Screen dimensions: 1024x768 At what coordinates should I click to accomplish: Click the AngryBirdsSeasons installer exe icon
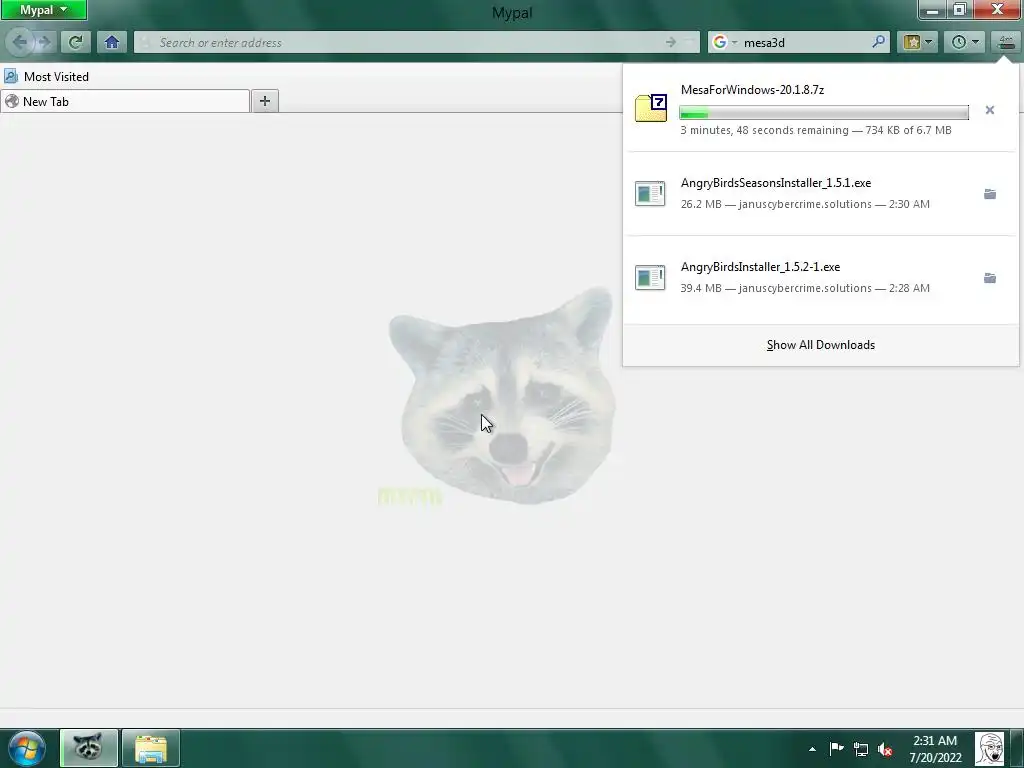pos(650,193)
